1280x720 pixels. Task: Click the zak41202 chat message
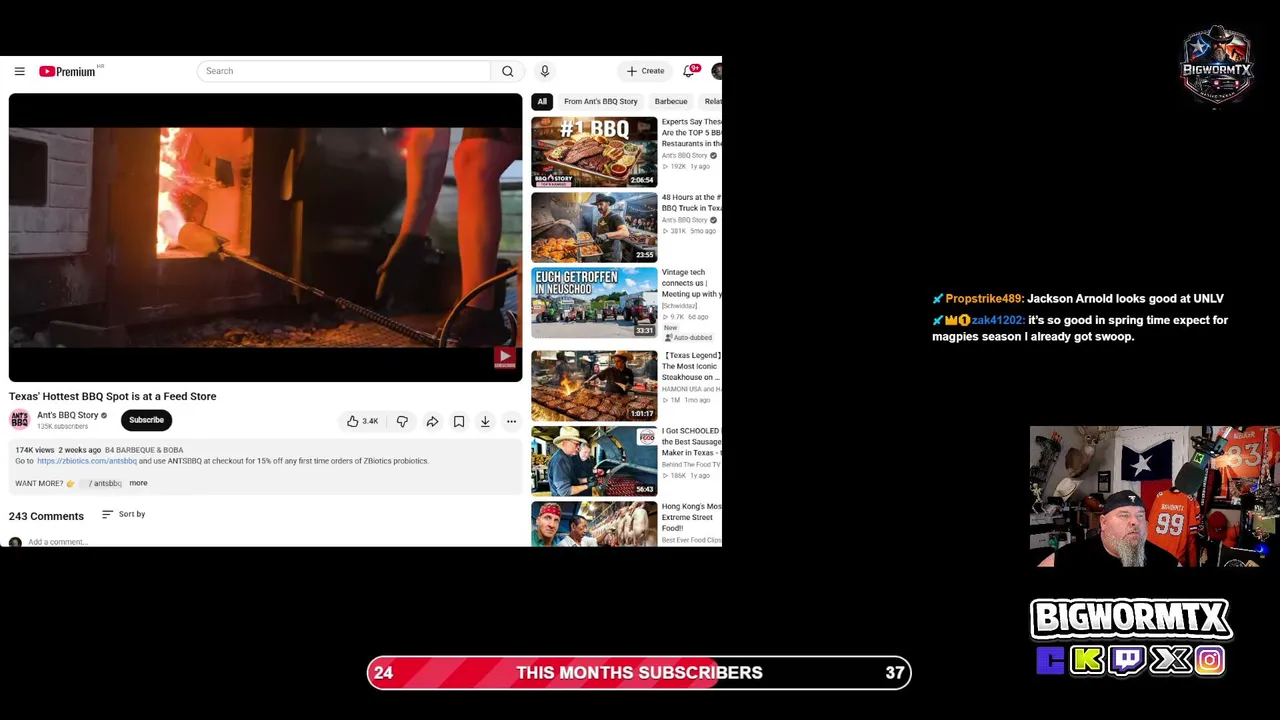click(x=1080, y=328)
